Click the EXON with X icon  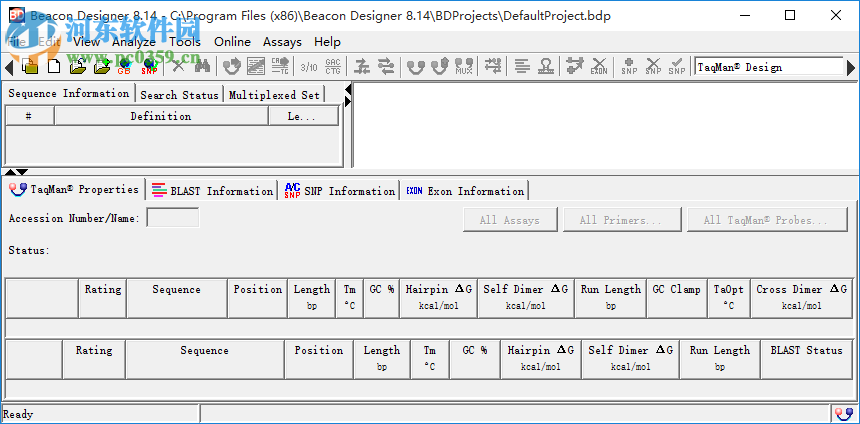[598, 67]
